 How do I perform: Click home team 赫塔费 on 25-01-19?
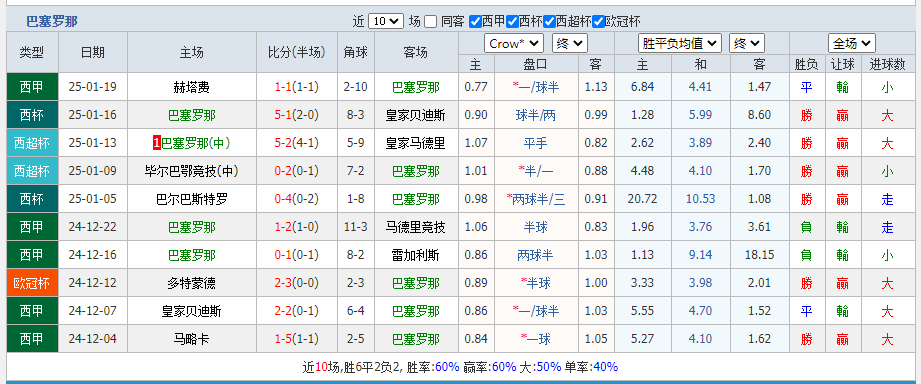(191, 87)
